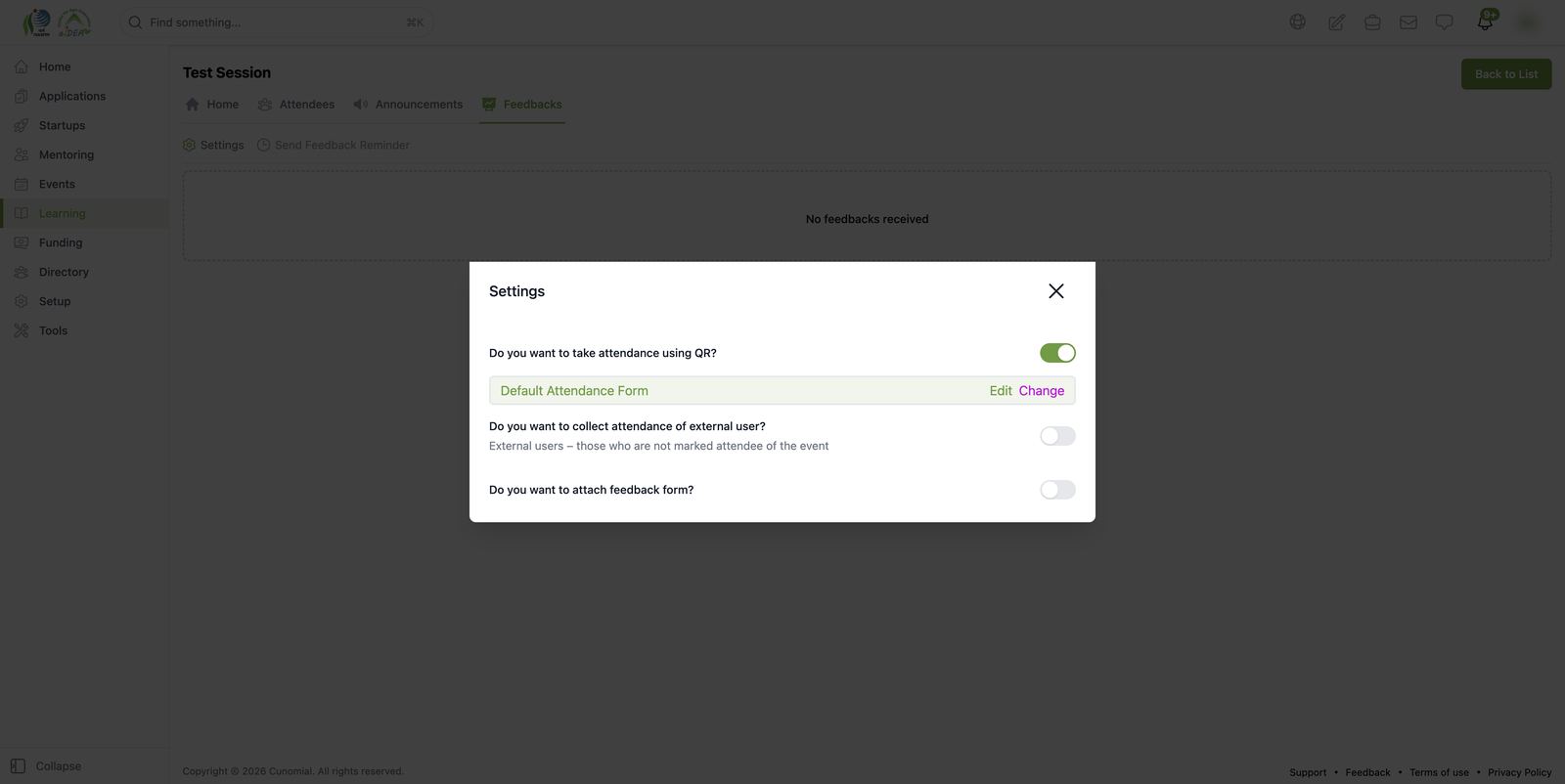Screen dimensions: 1565x784
Task: Click the edit/compose pencil icon
Action: [1336, 22]
